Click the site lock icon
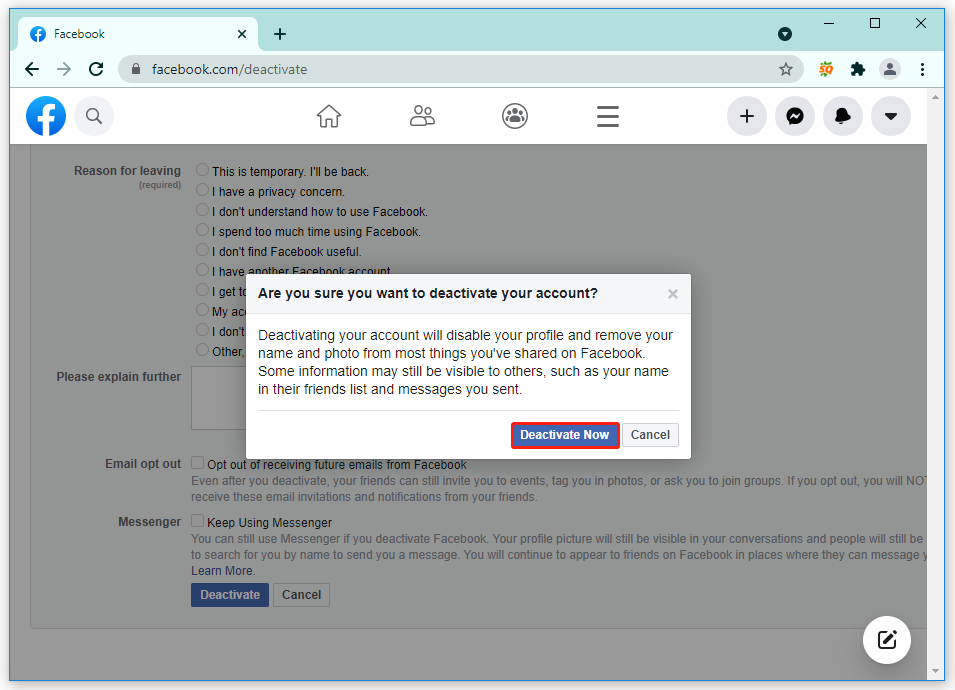955x690 pixels. pyautogui.click(x=136, y=69)
